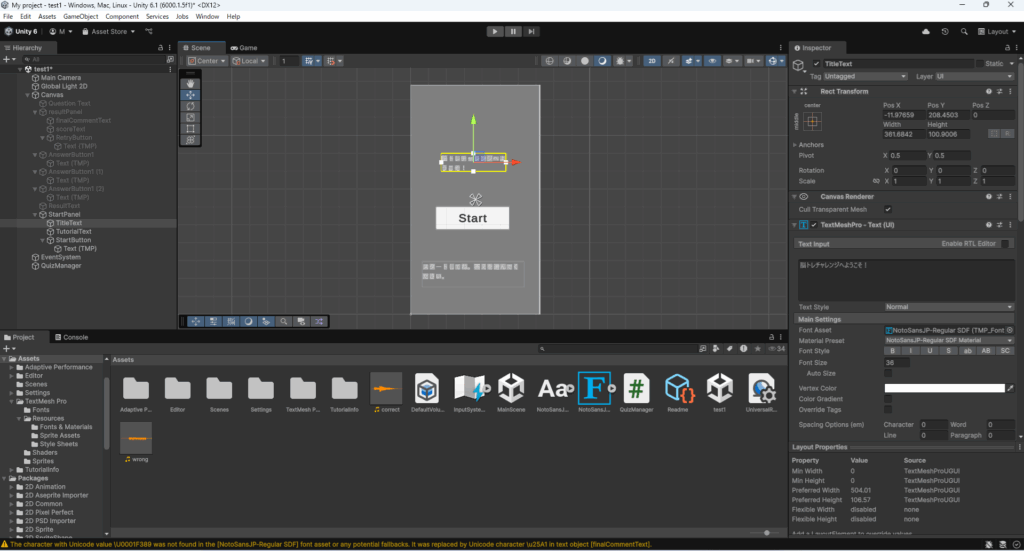The width and height of the screenshot is (1024, 551).
Task: Click the Hierarchy lock icon
Action: [161, 48]
